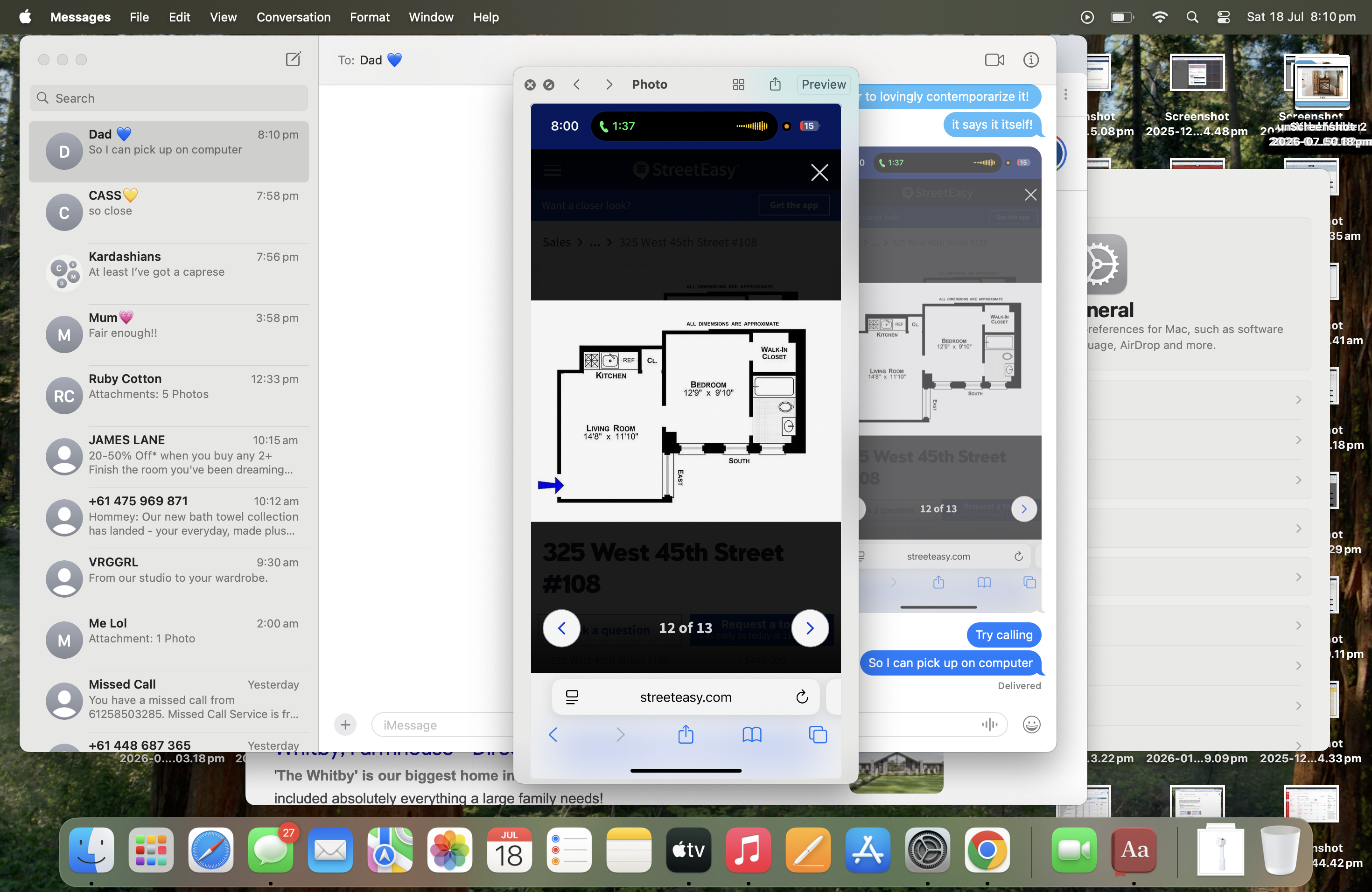This screenshot has height=892, width=1372.
Task: Launch Apple TV from the Dock
Action: 689,850
